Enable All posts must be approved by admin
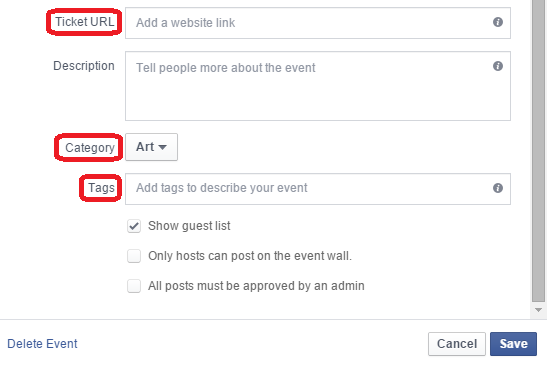This screenshot has width=551, height=365. [x=134, y=286]
